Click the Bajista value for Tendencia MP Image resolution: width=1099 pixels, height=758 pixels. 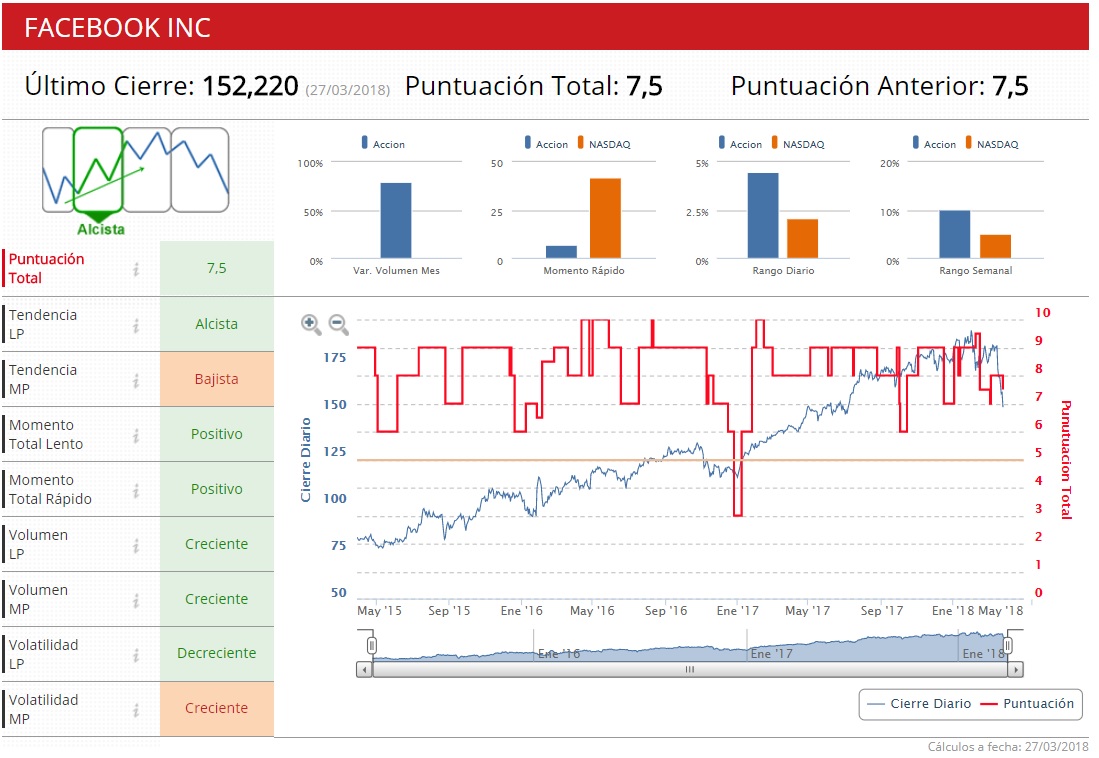tap(217, 379)
